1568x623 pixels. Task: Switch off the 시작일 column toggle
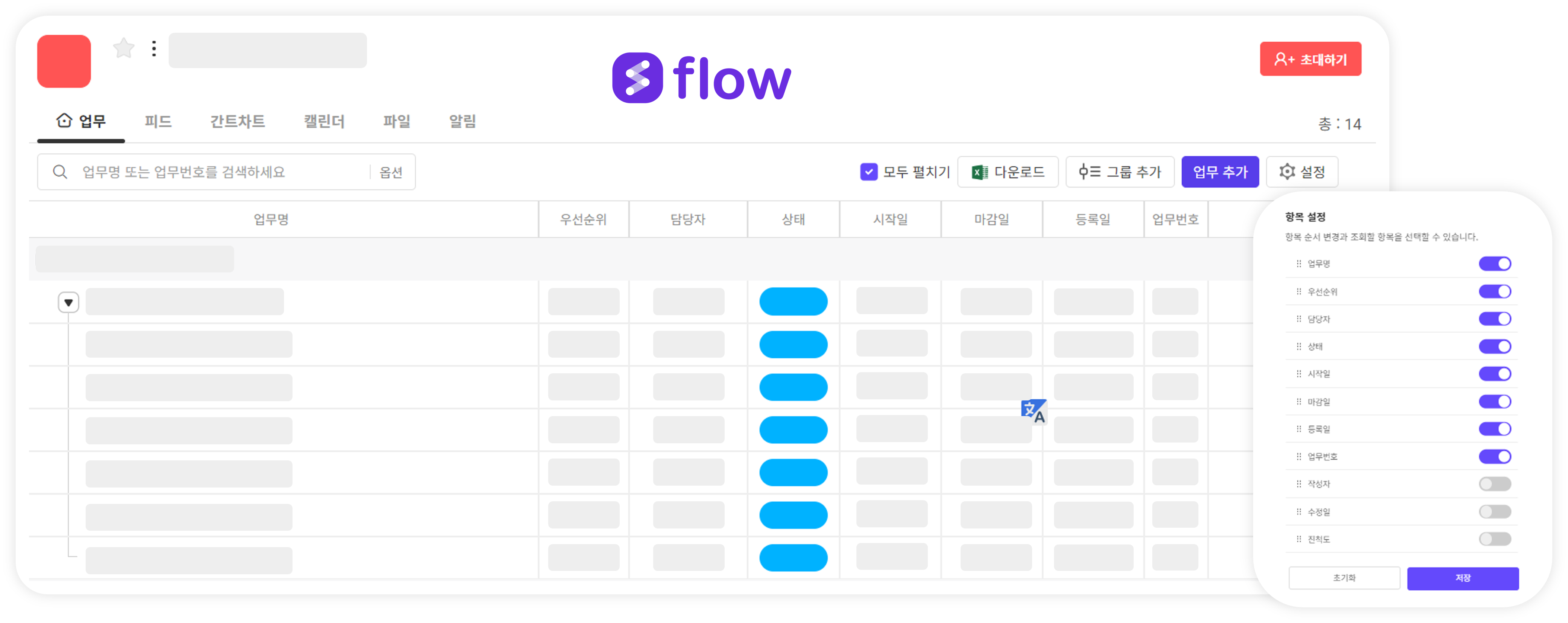tap(1495, 374)
